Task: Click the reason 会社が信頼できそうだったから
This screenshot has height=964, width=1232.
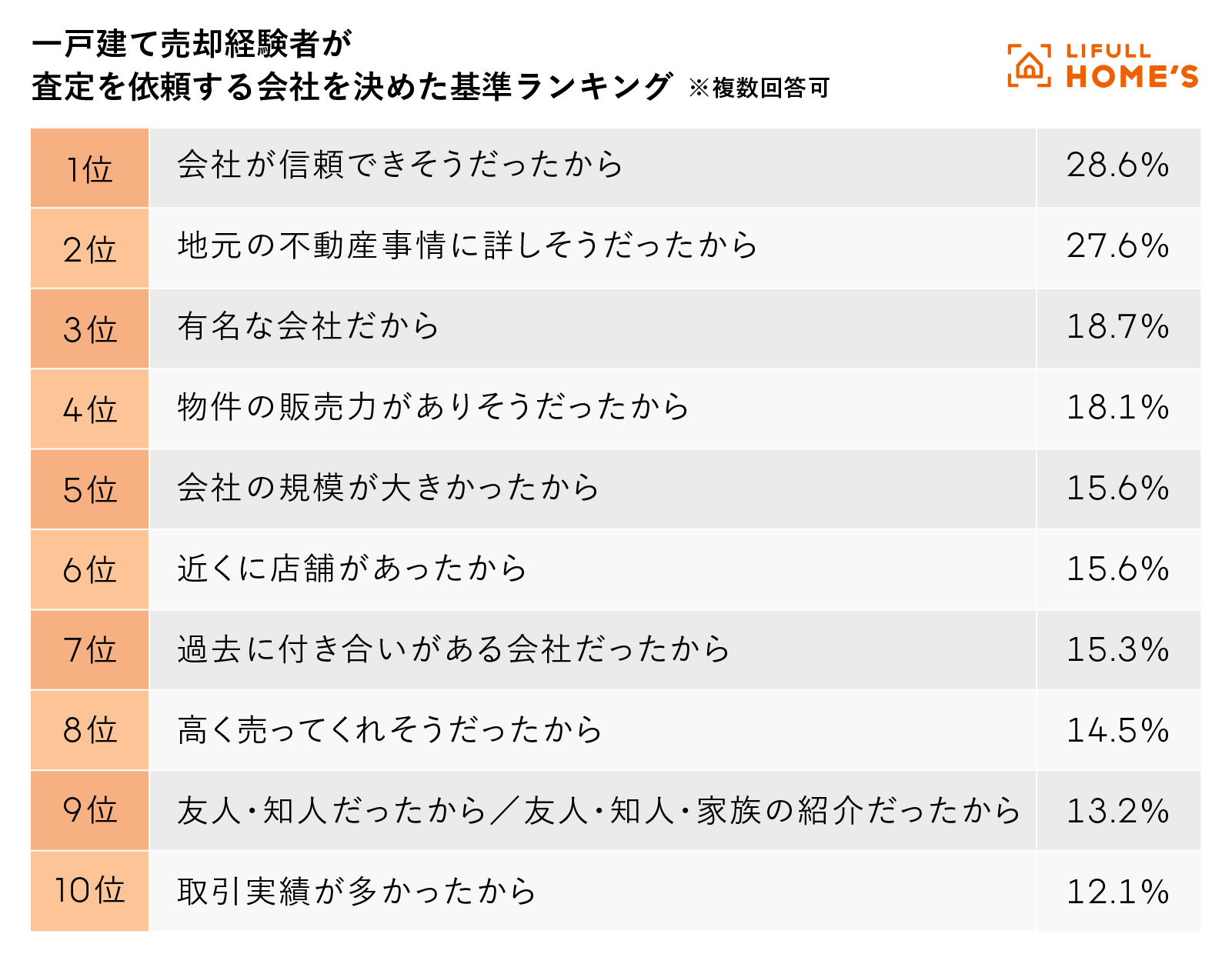Action: (399, 165)
